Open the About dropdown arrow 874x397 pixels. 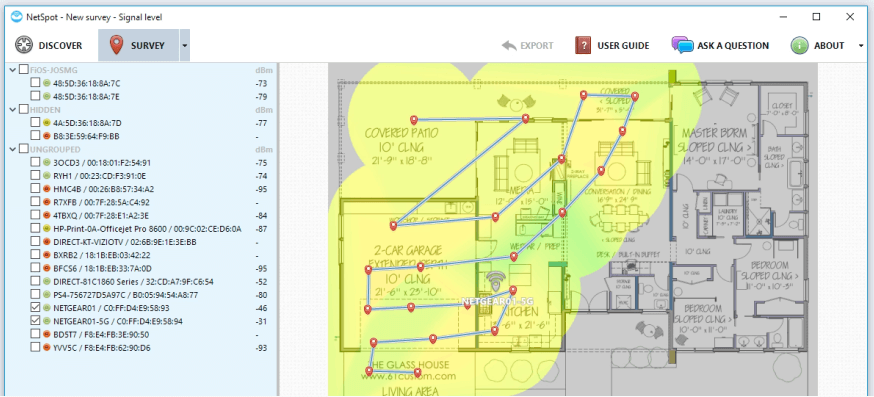861,46
